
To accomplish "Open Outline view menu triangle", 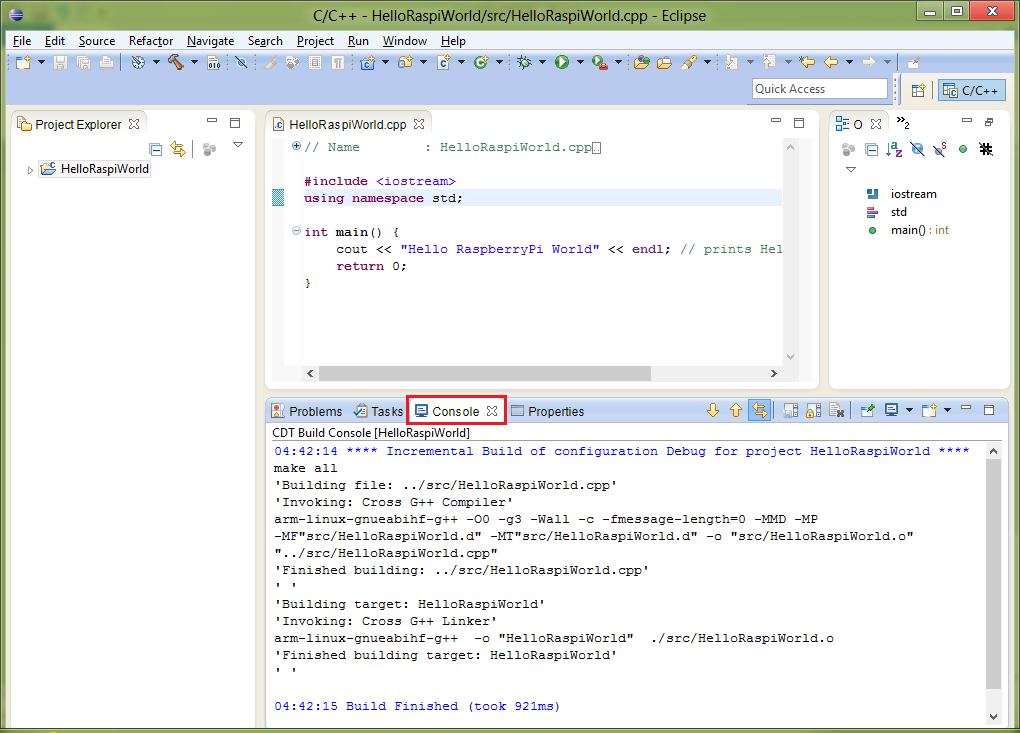I will [851, 170].
